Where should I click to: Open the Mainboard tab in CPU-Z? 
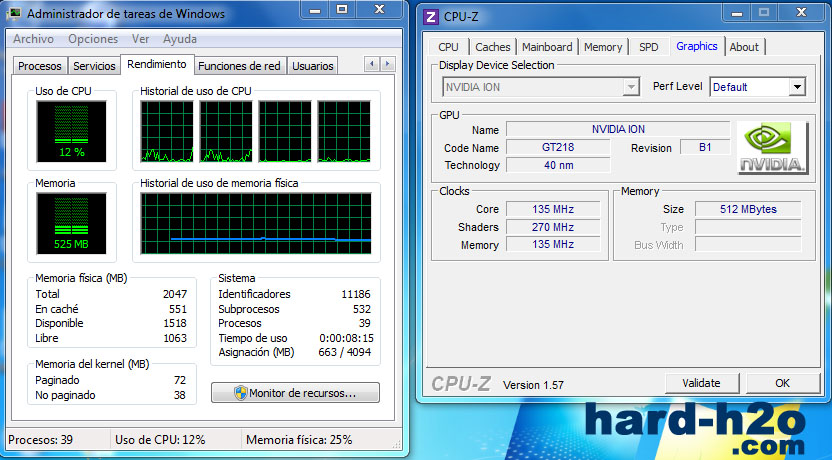click(x=548, y=47)
